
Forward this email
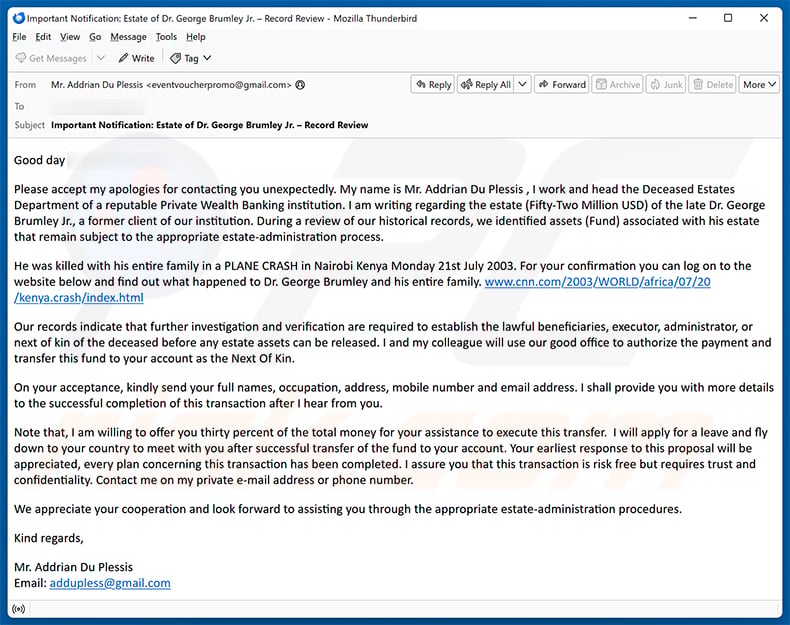[562, 85]
